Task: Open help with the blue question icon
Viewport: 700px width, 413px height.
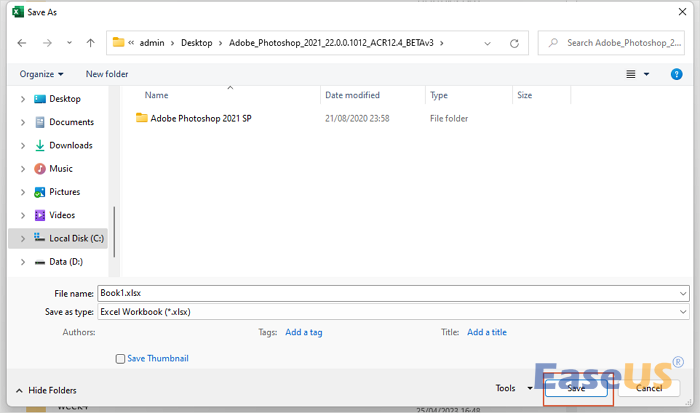Action: click(676, 74)
